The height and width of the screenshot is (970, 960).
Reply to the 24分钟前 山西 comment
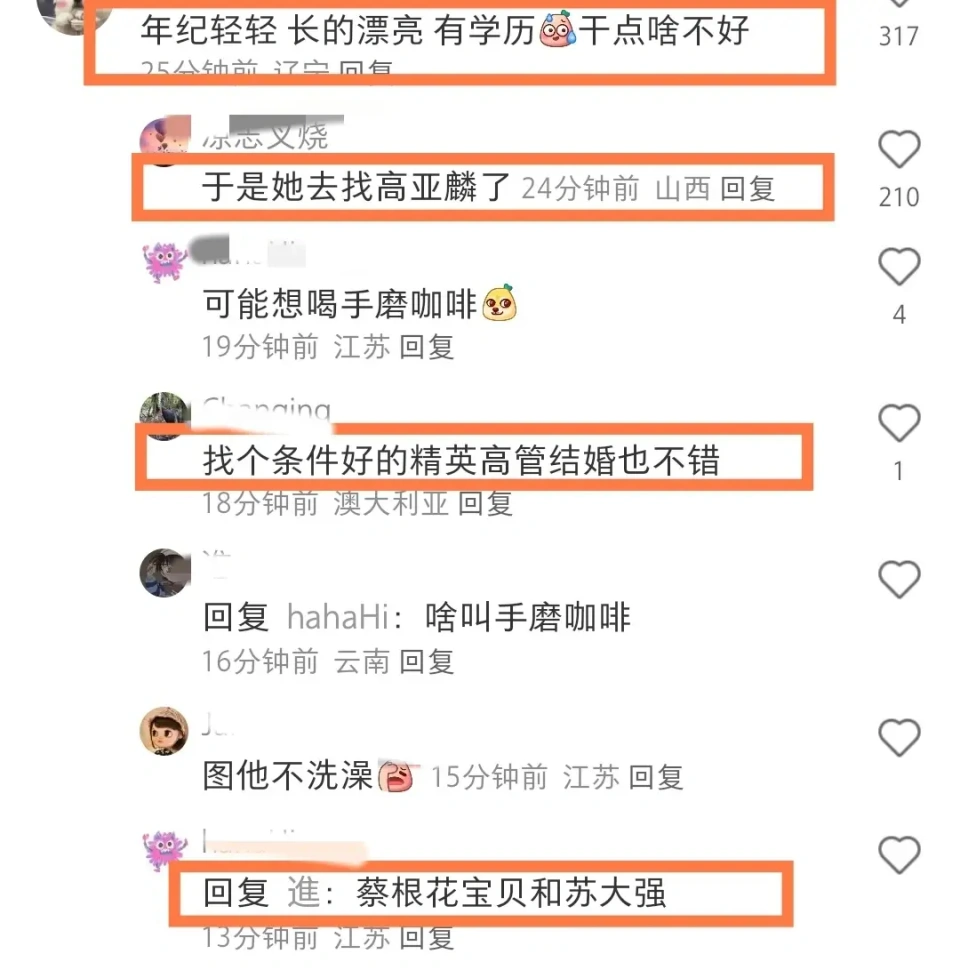click(747, 189)
